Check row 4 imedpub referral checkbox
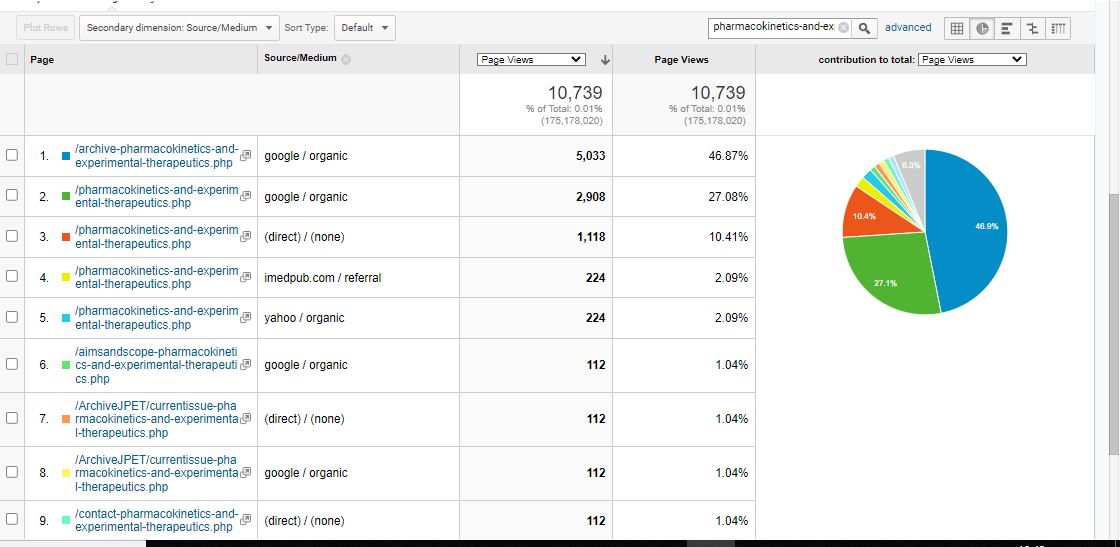Screen dimensions: 1120x547 (x=11, y=276)
